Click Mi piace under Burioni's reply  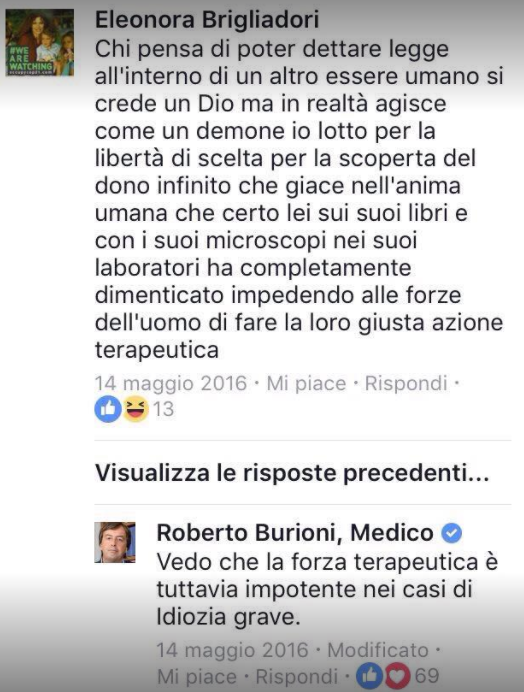197,677
